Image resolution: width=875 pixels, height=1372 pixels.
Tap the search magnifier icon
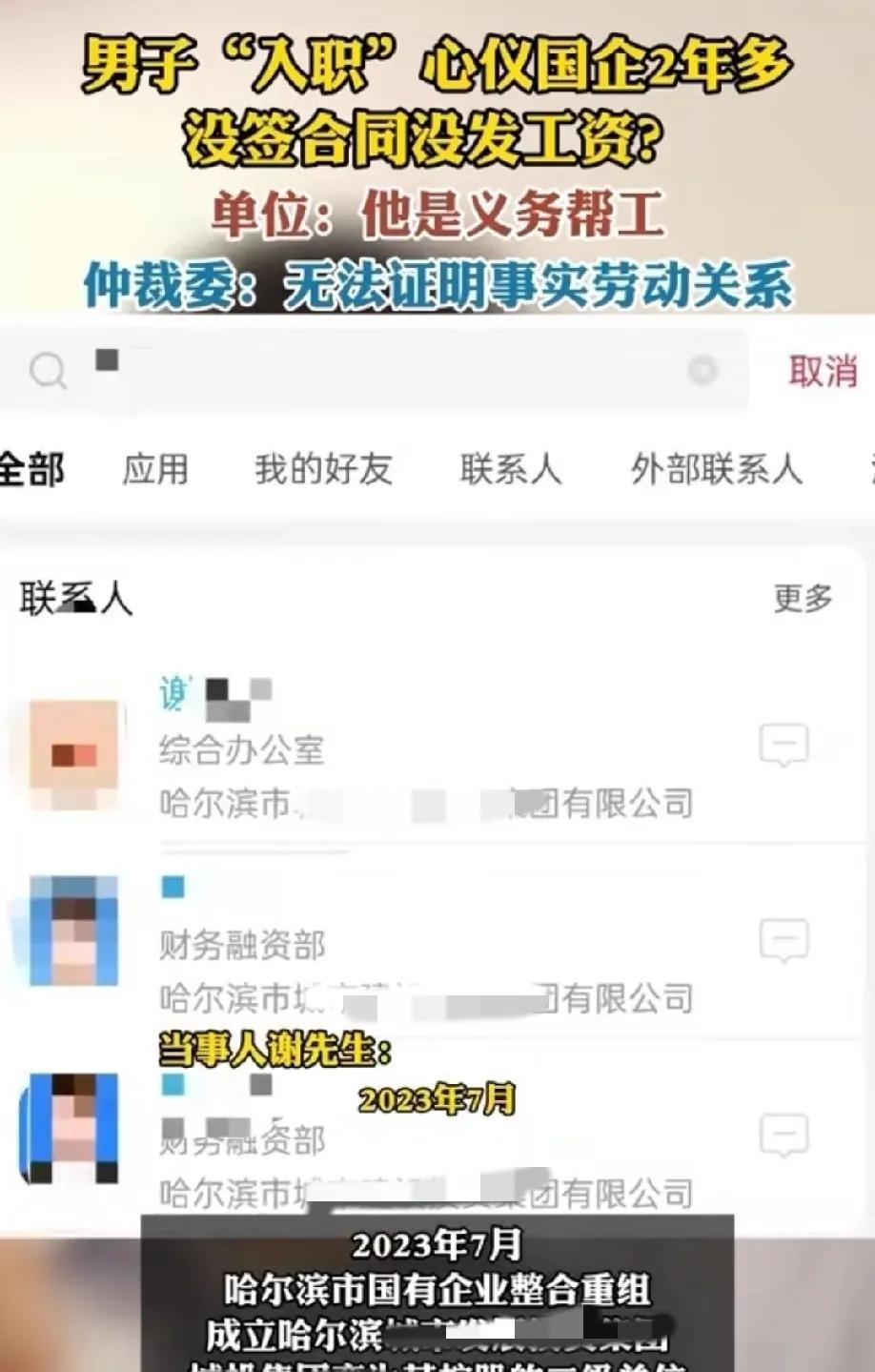tap(48, 371)
